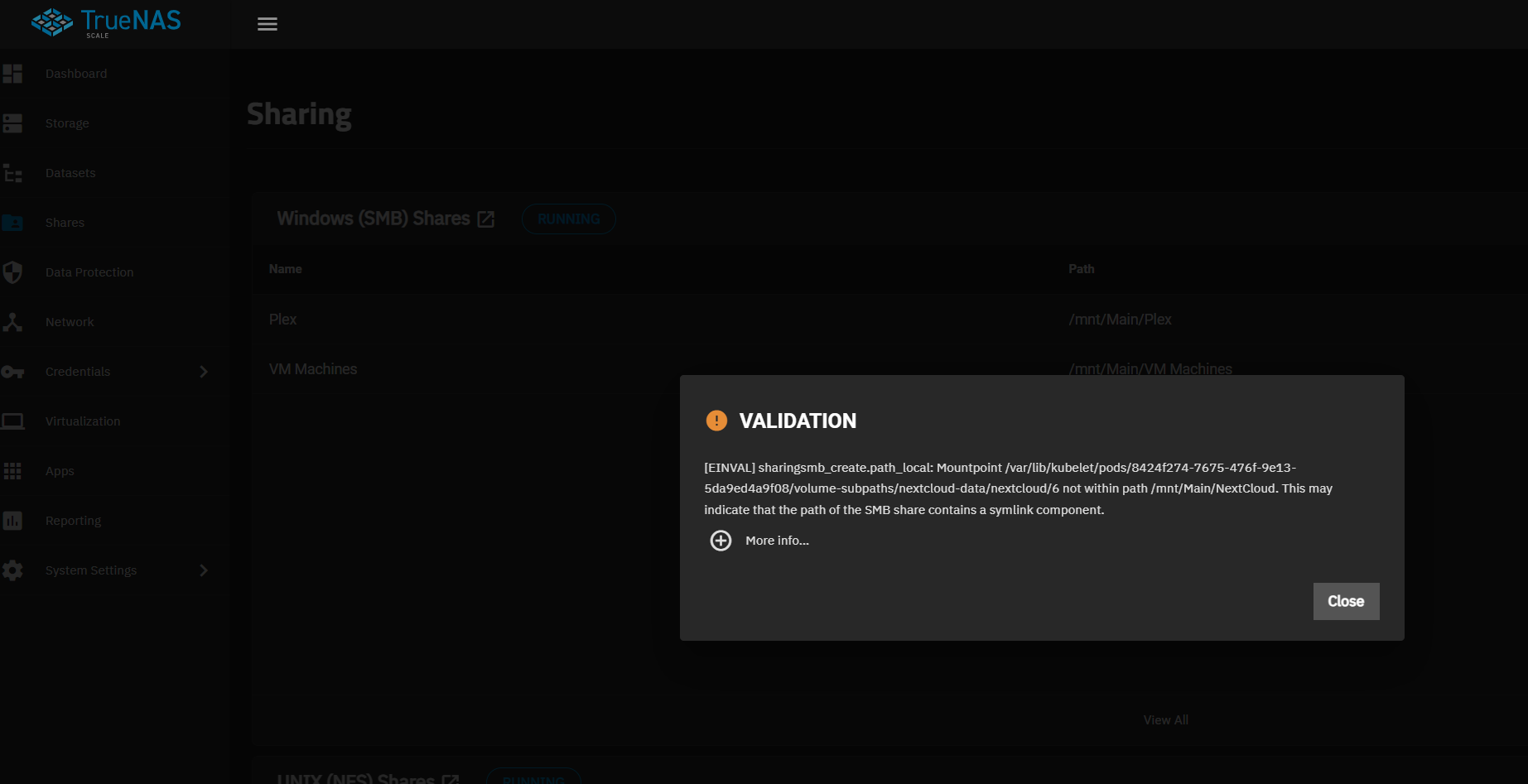Click View All in SMB shares
The image size is (1528, 784).
tap(1165, 720)
